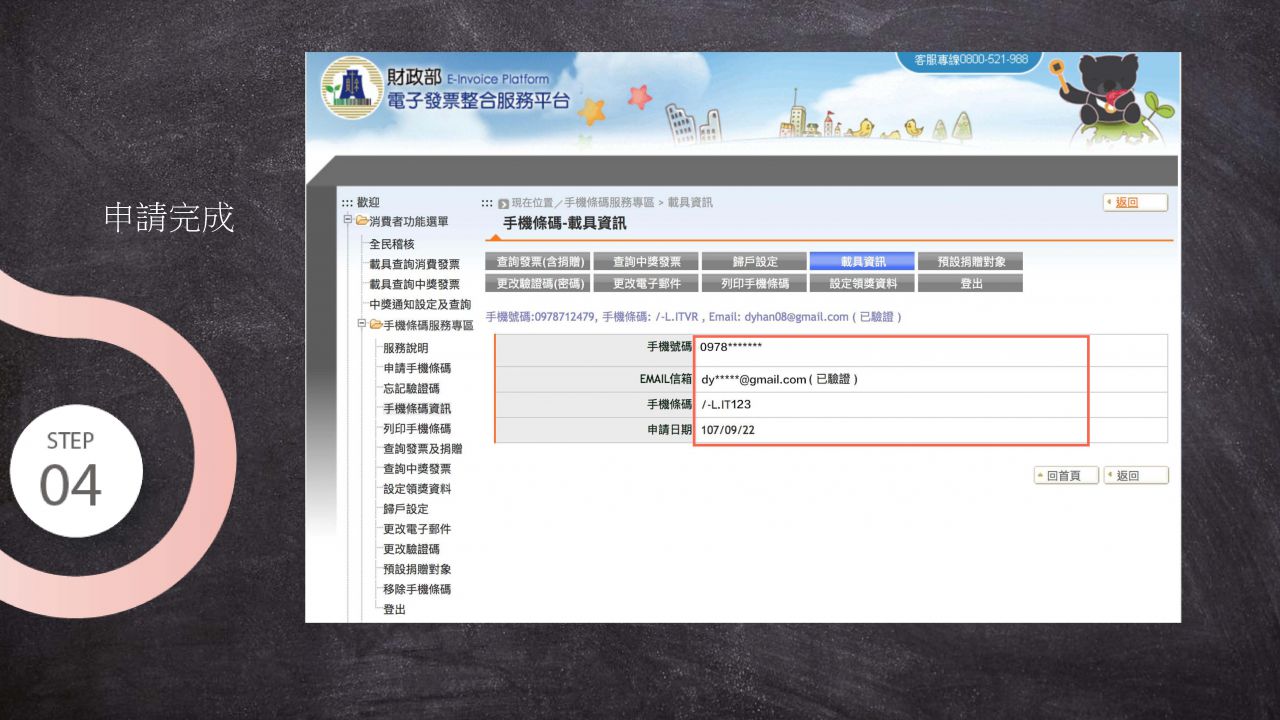The width and height of the screenshot is (1280, 720).
Task: Open the 歸戶設定 tab button
Action: click(754, 261)
